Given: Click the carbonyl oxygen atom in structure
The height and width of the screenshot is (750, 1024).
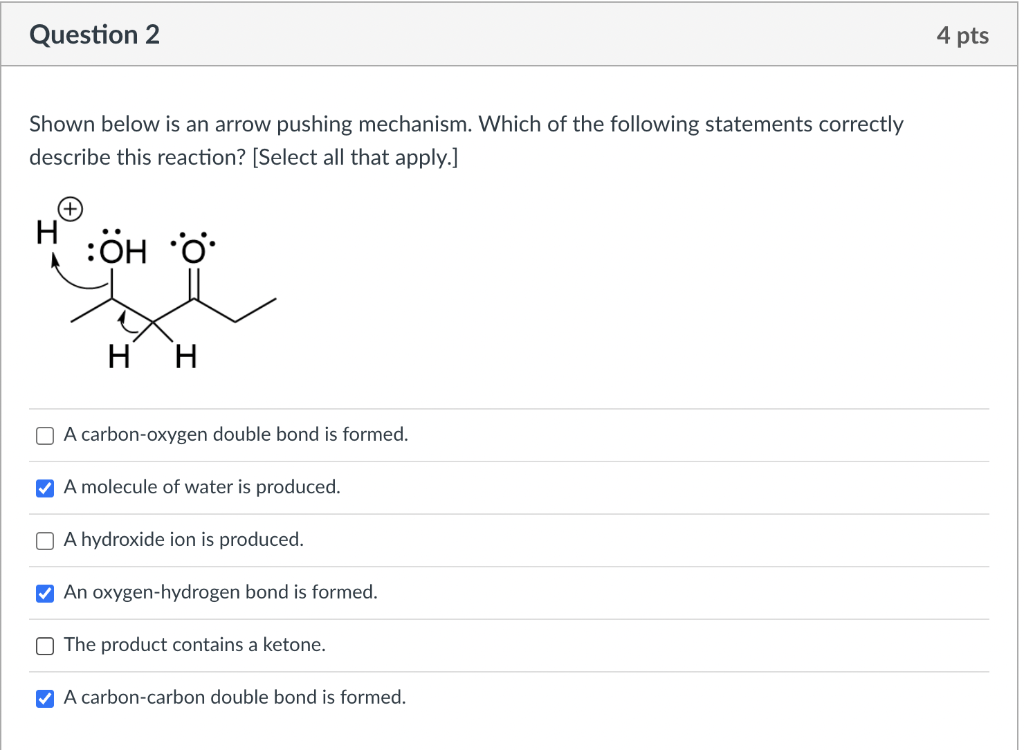Looking at the screenshot, I should (x=193, y=248).
